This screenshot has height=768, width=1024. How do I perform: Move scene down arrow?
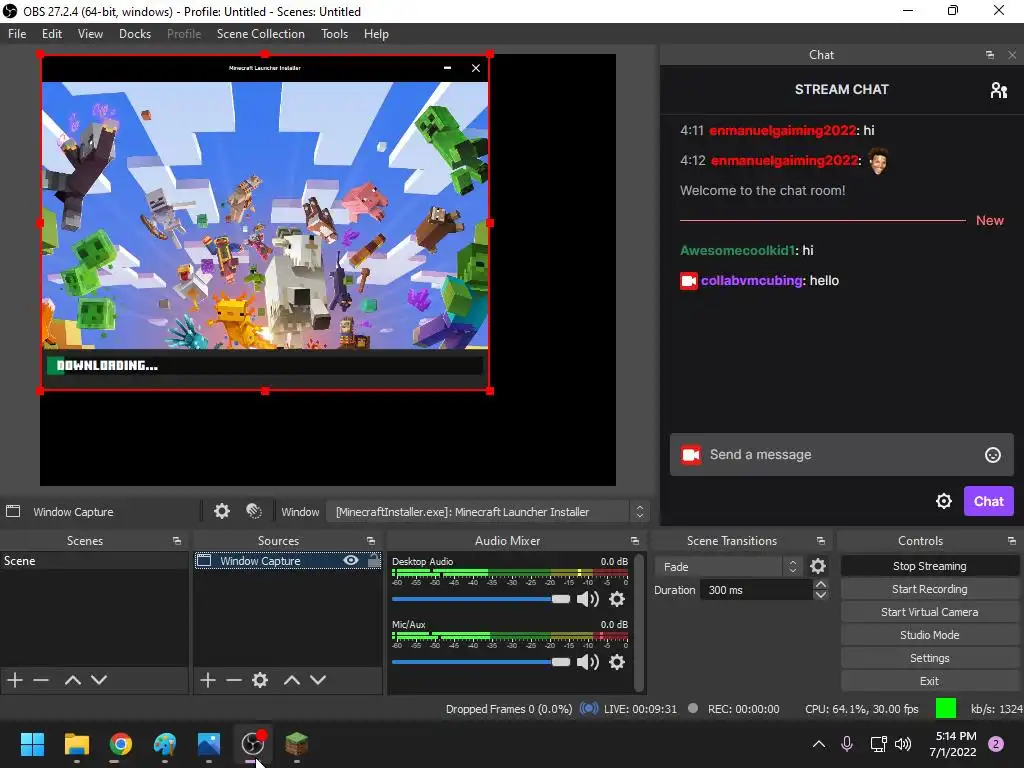(x=99, y=680)
